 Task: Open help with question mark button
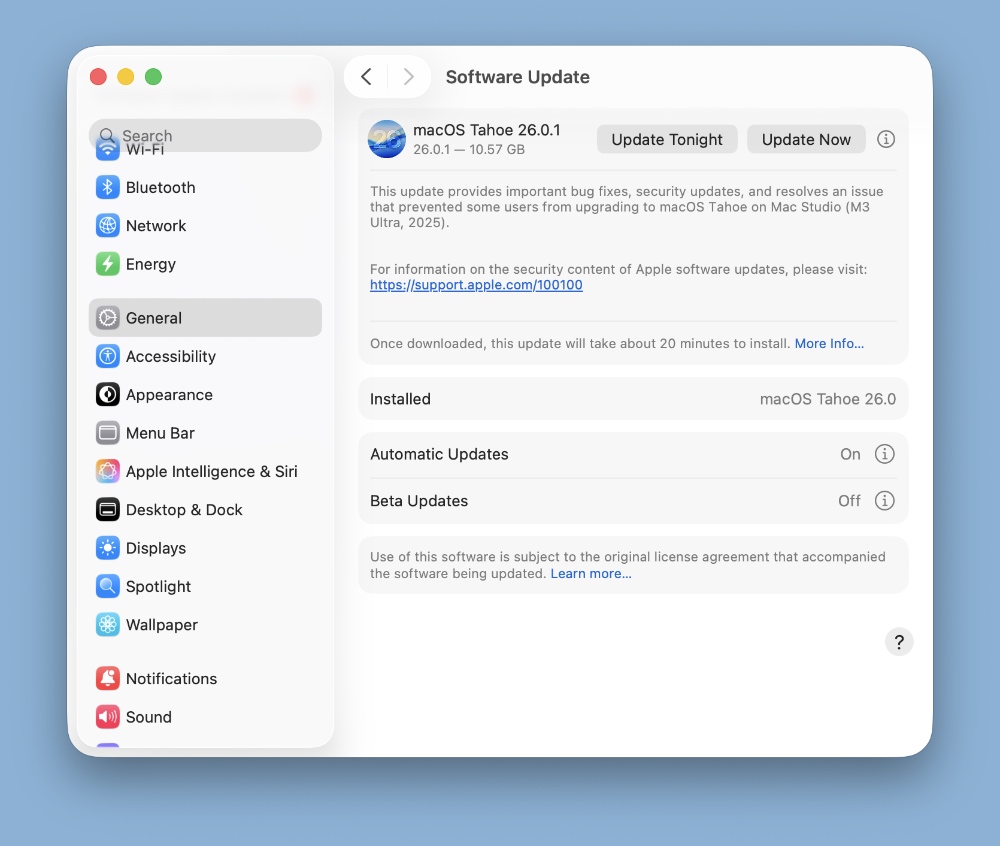point(899,642)
